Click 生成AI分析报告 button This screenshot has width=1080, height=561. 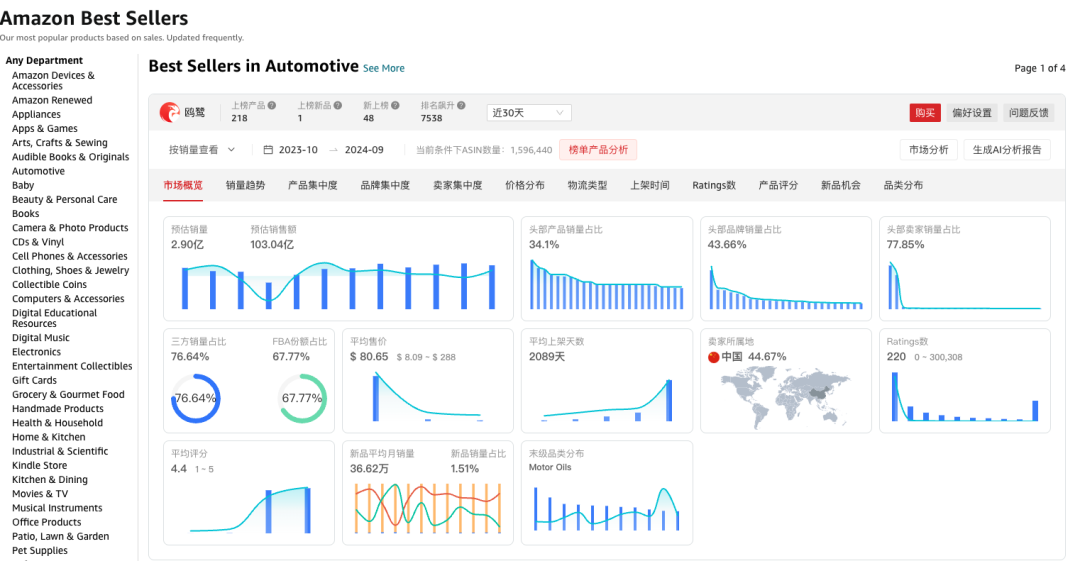point(1007,150)
